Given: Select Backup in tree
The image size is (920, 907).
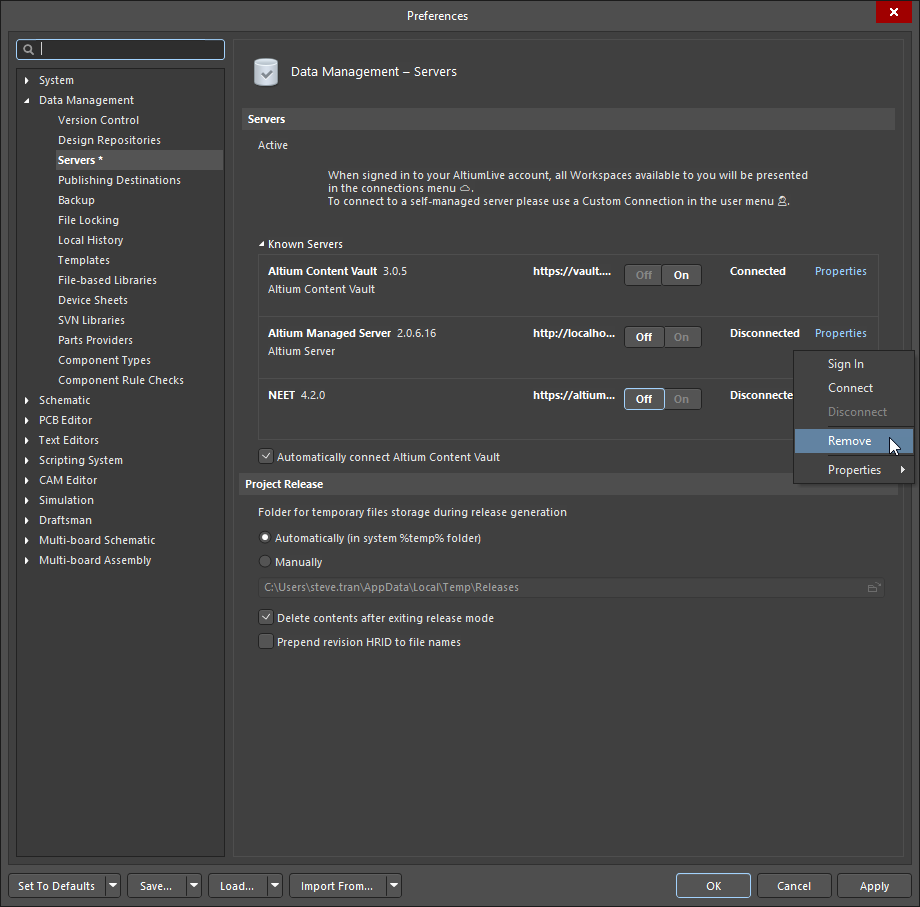Looking at the screenshot, I should pyautogui.click(x=76, y=200).
